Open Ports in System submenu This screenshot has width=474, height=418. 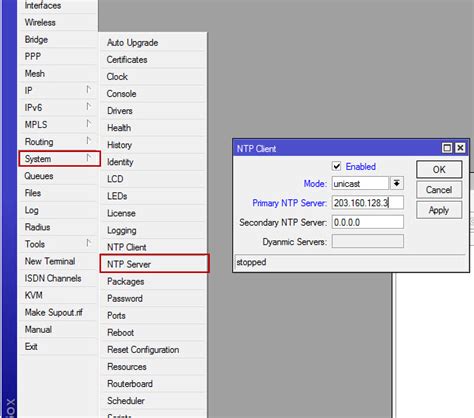(153, 315)
